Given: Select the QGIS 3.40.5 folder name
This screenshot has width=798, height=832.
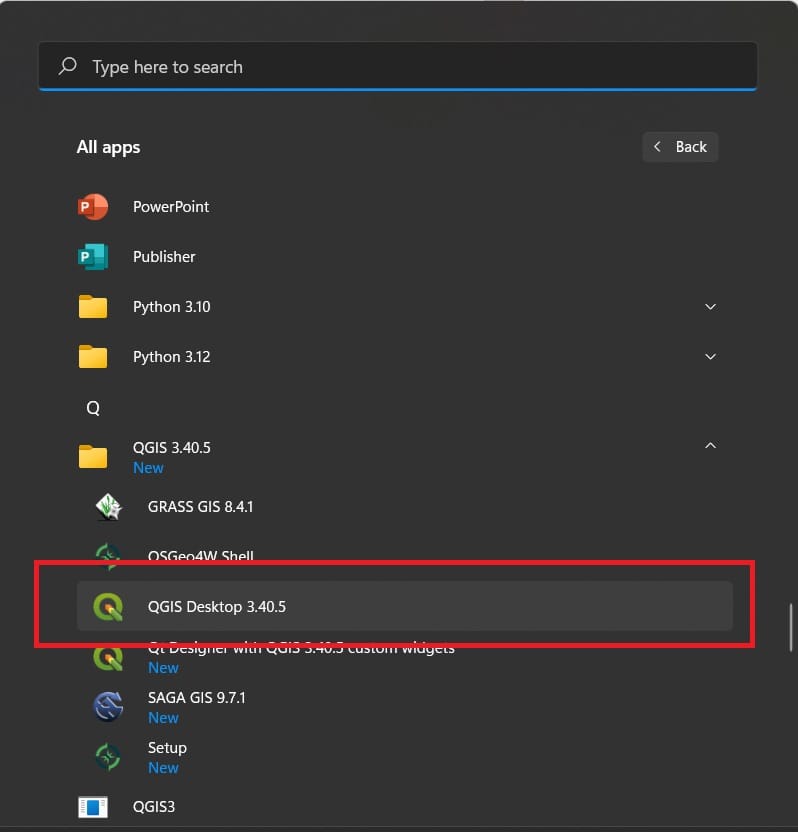Looking at the screenshot, I should click(x=171, y=448).
